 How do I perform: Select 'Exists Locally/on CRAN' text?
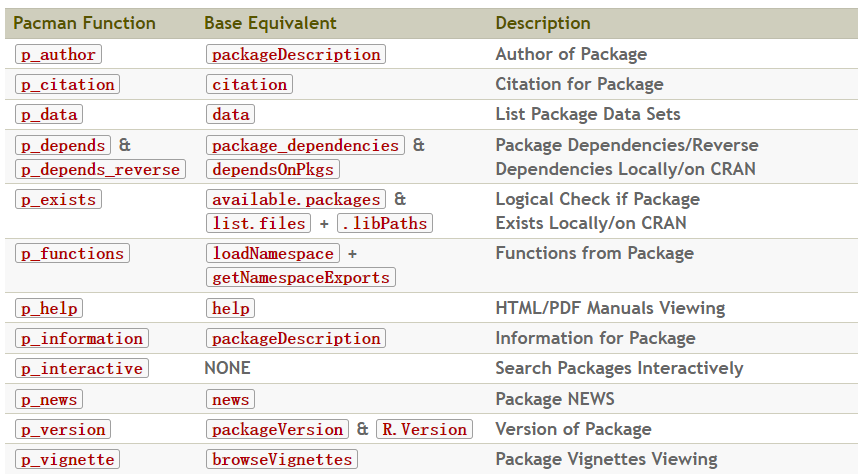(591, 223)
